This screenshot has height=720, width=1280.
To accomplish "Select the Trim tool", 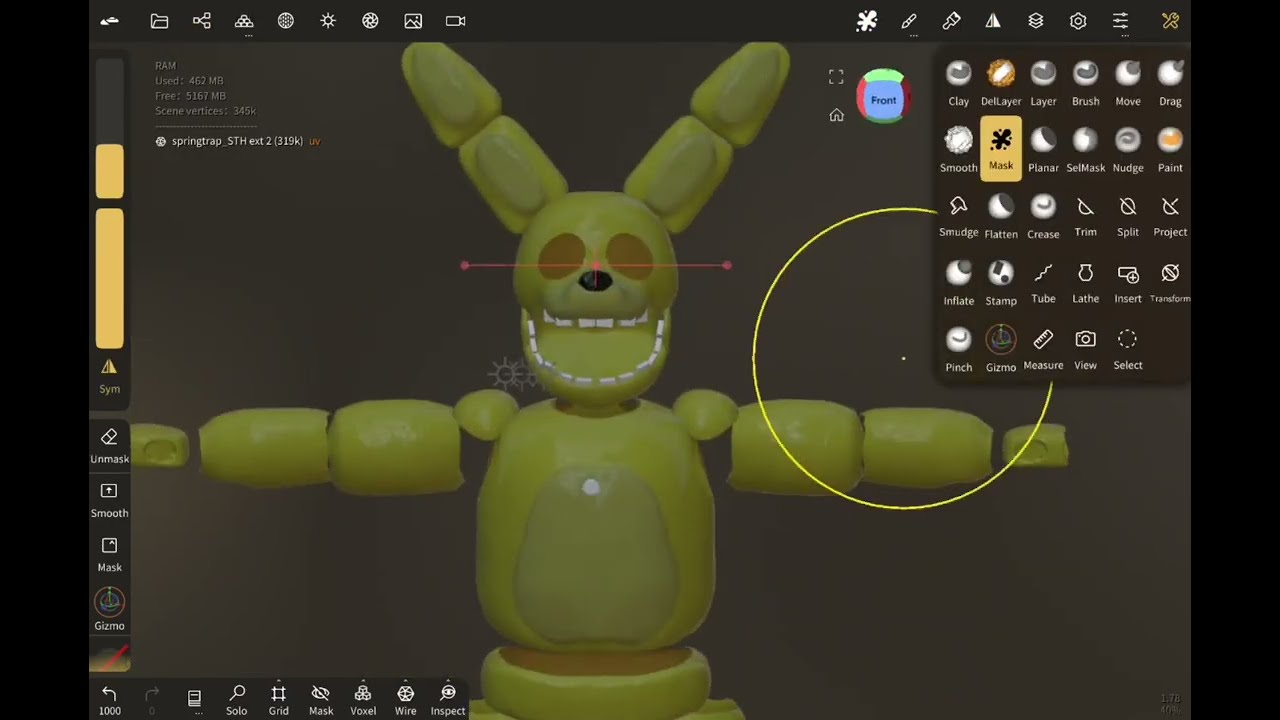I will [x=1085, y=216].
